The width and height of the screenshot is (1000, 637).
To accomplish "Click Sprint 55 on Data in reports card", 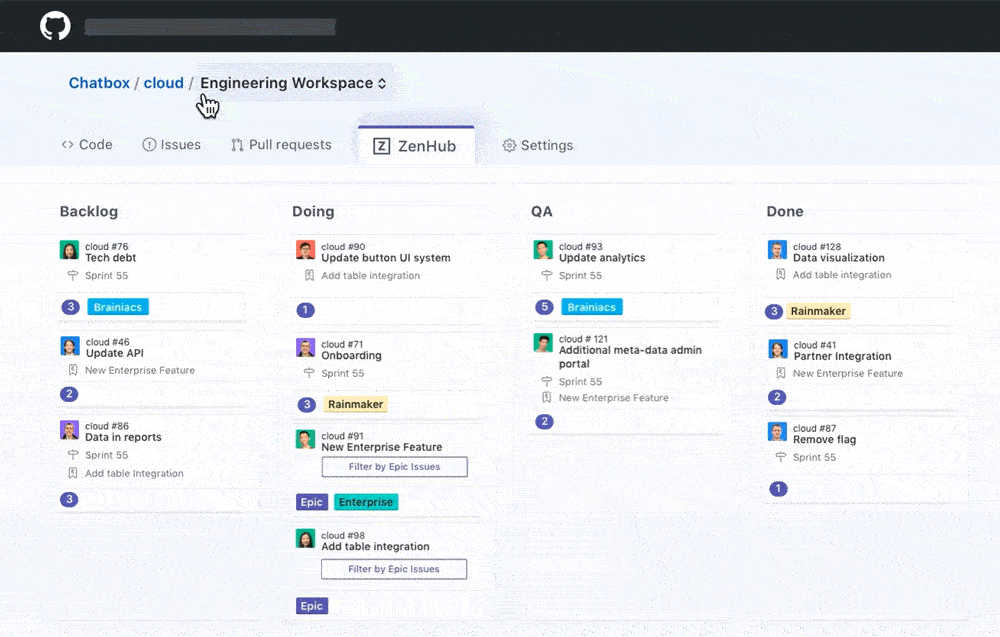I will [x=107, y=455].
